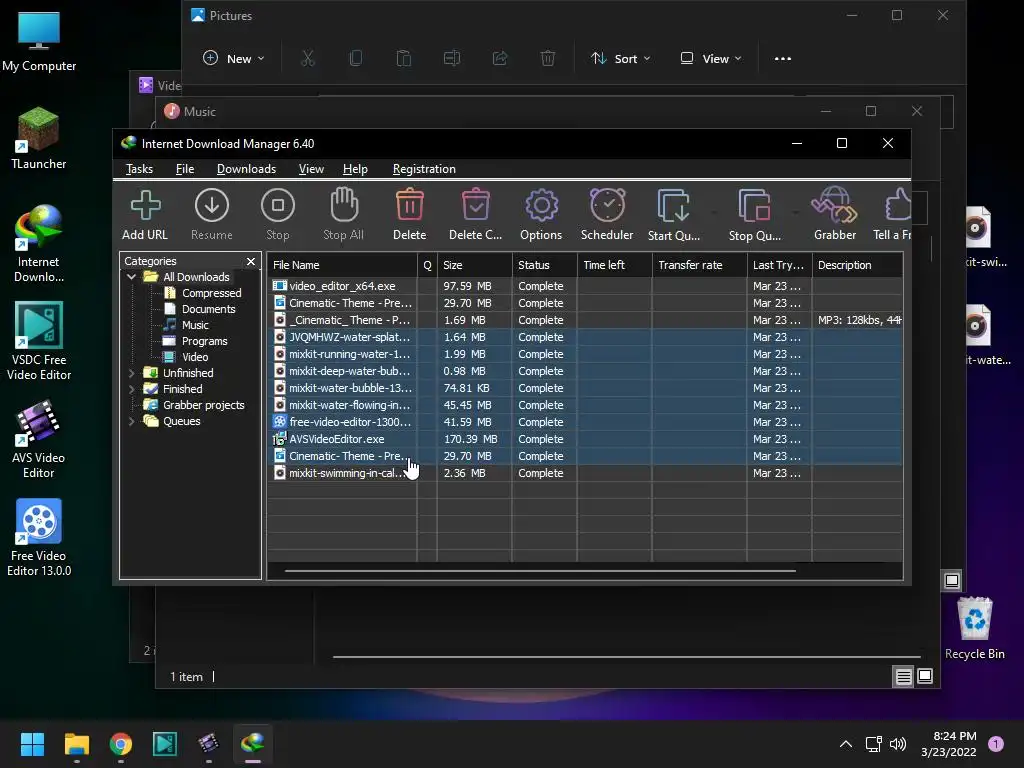The height and width of the screenshot is (768, 1024).
Task: Switch Music window to details view icon
Action: pos(903,677)
